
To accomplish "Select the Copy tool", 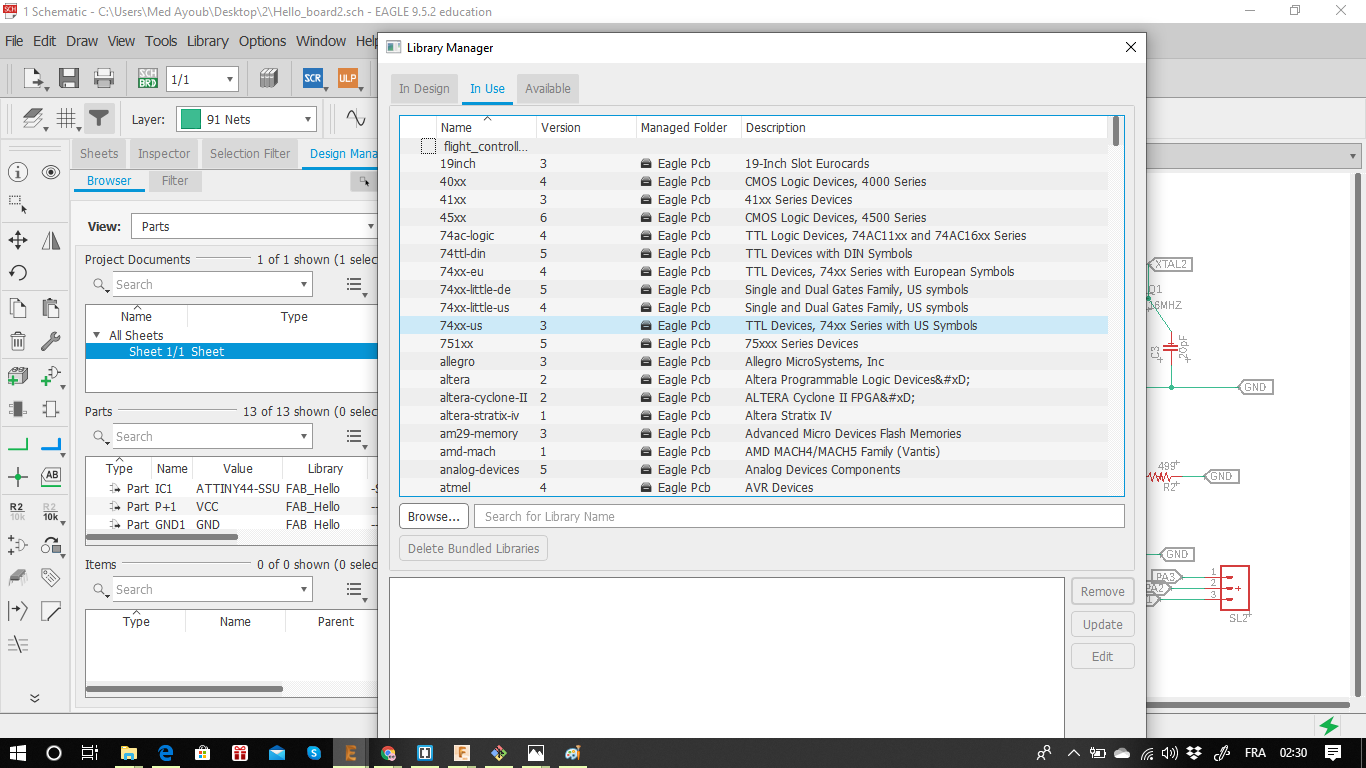I will tap(17, 308).
